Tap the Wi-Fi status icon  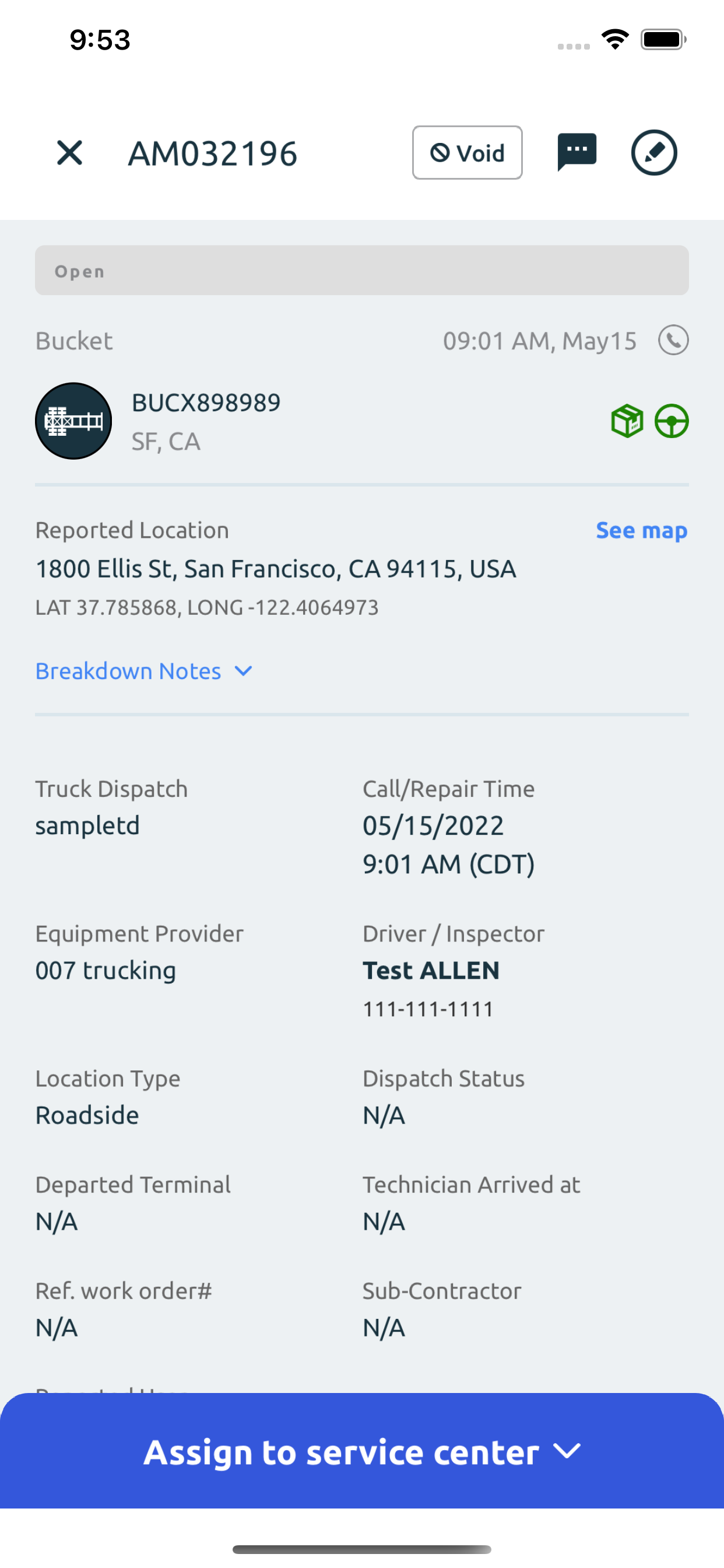pos(615,40)
